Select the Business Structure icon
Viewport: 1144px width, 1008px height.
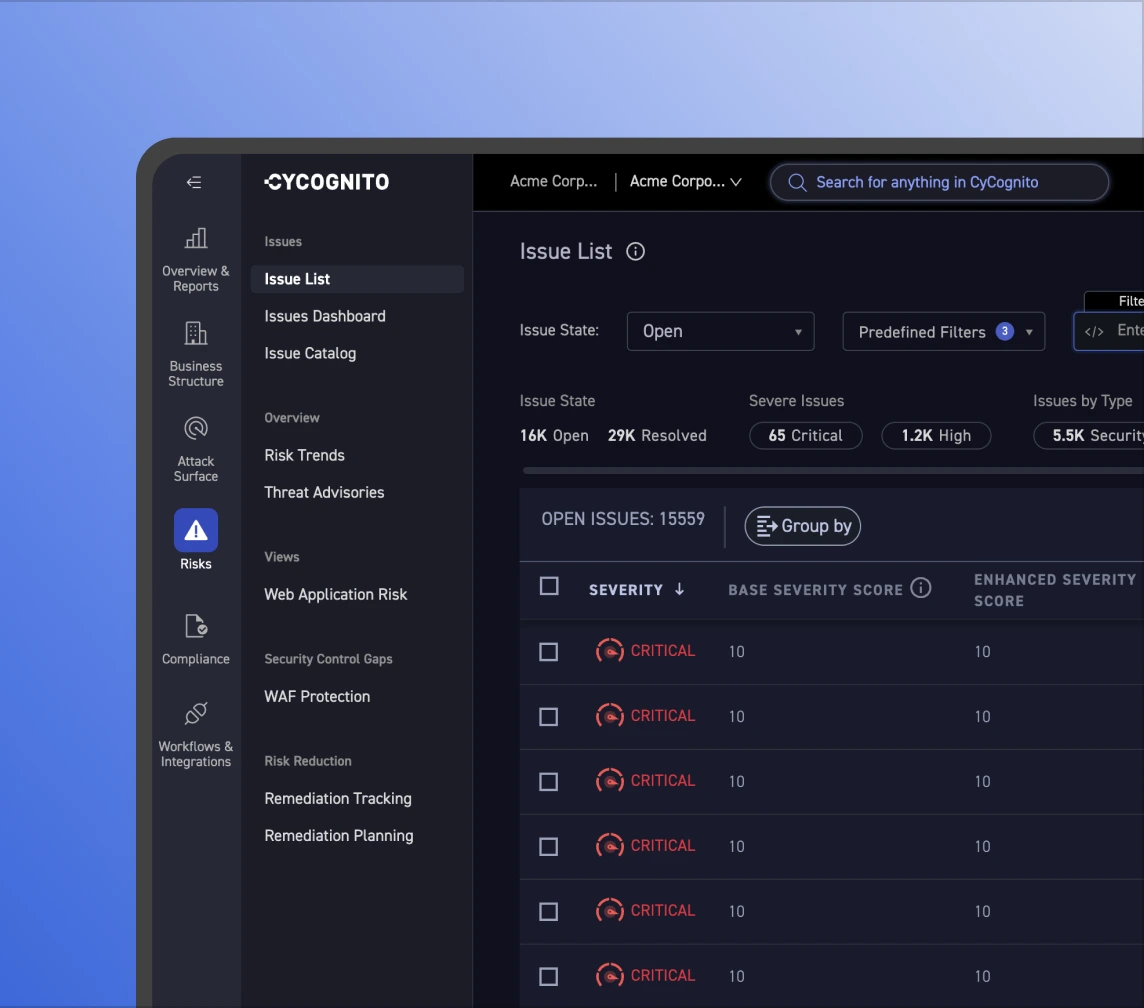[195, 350]
